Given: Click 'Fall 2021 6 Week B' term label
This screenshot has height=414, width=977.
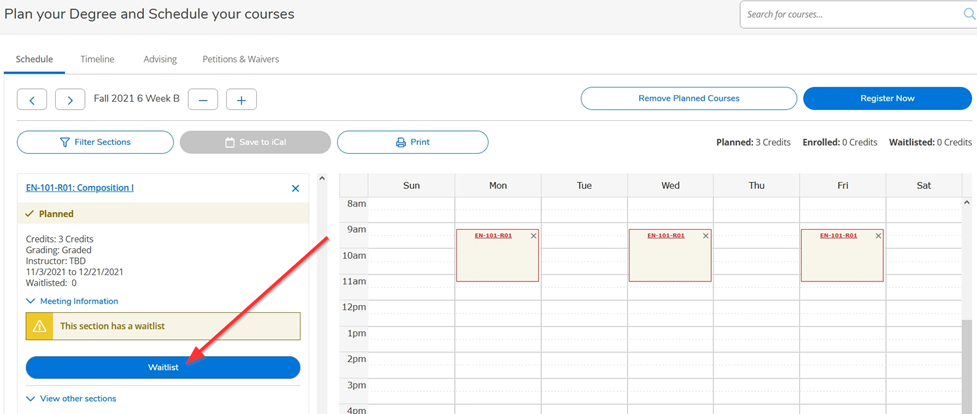Looking at the screenshot, I should [x=136, y=99].
